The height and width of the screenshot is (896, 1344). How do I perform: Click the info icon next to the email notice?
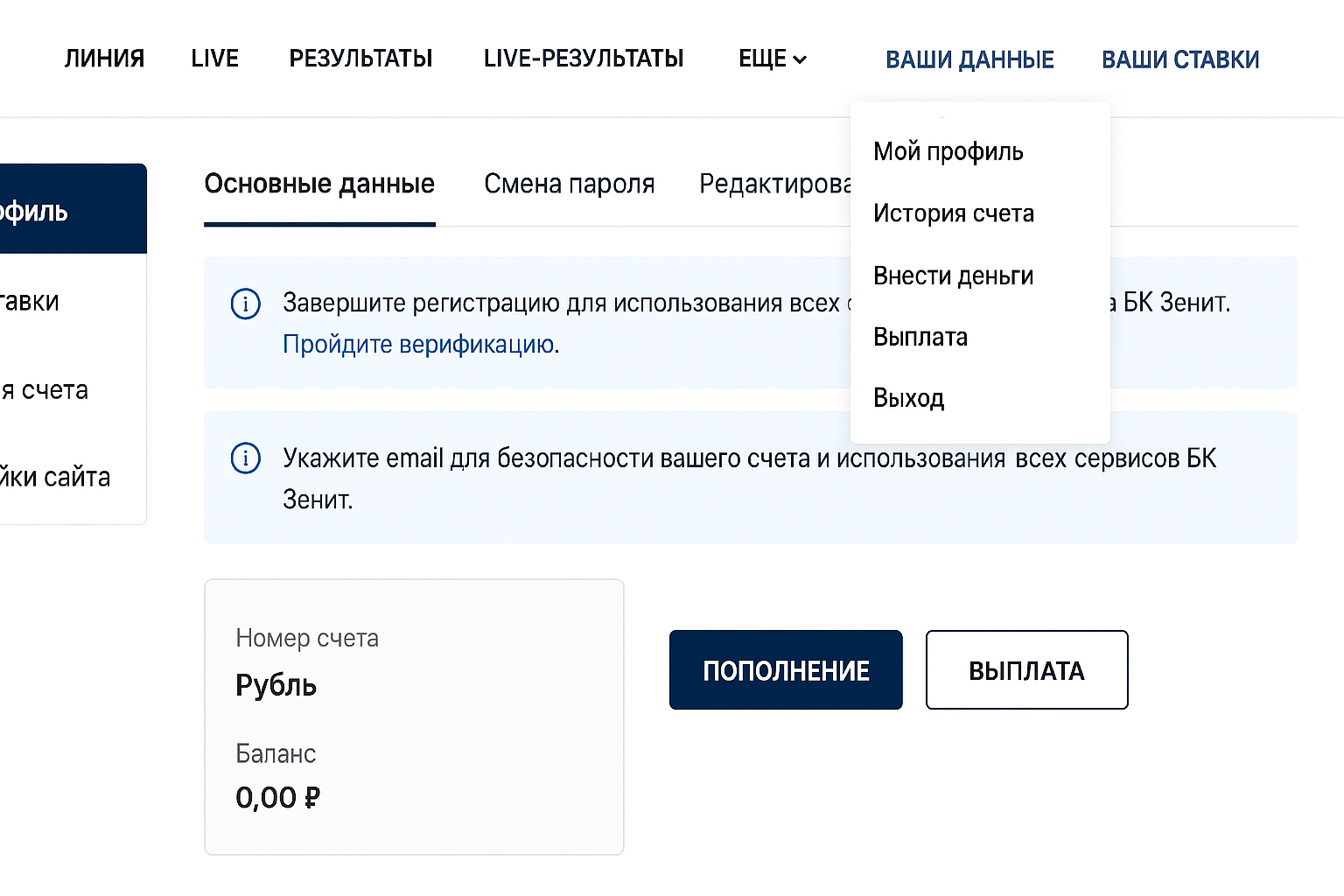pos(246,458)
